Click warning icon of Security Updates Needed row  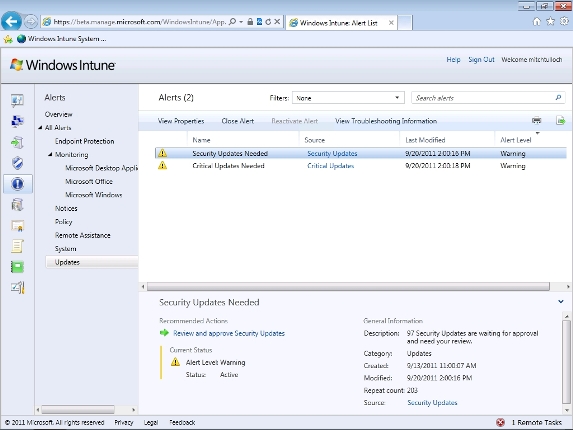163,153
